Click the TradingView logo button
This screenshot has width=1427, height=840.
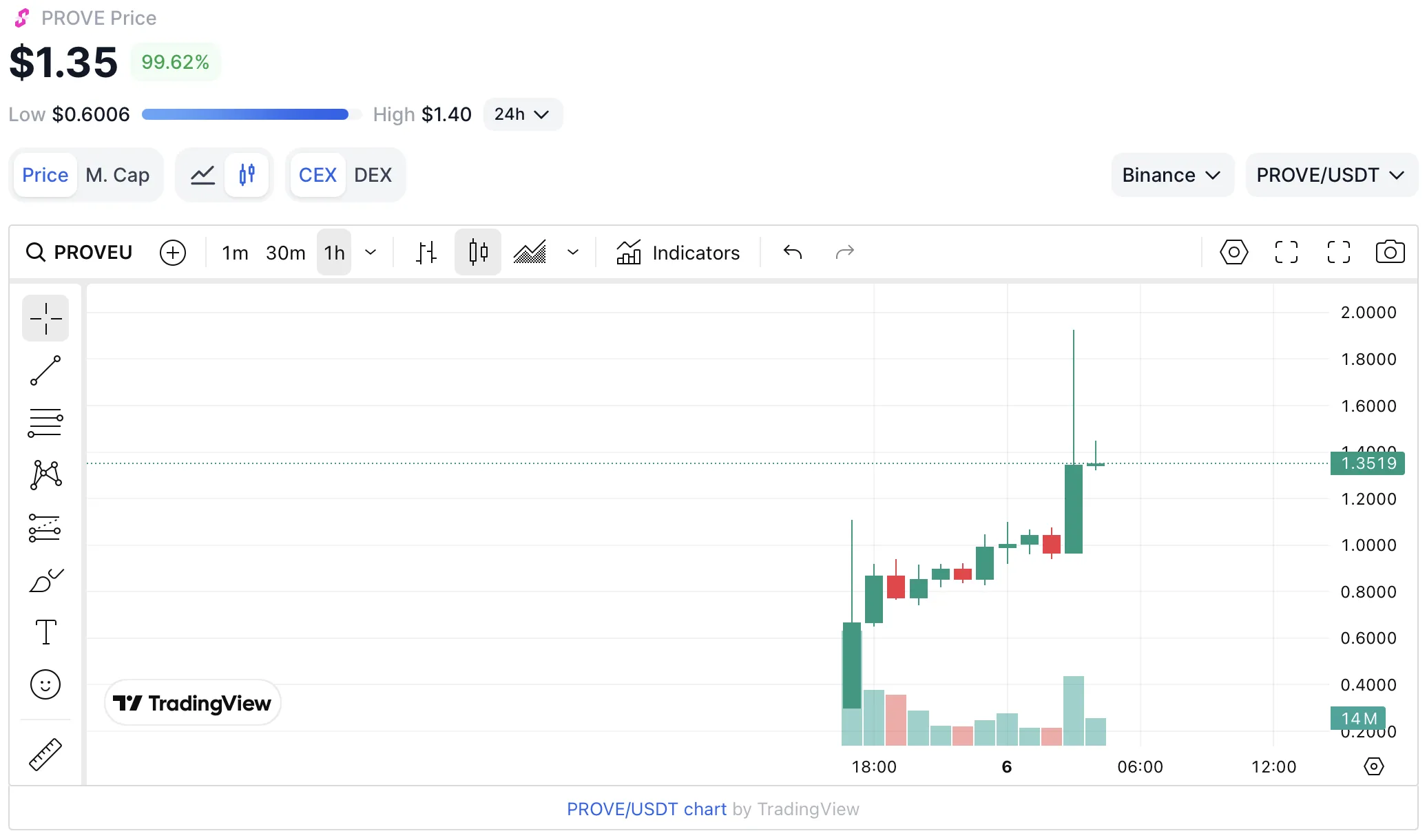[193, 703]
